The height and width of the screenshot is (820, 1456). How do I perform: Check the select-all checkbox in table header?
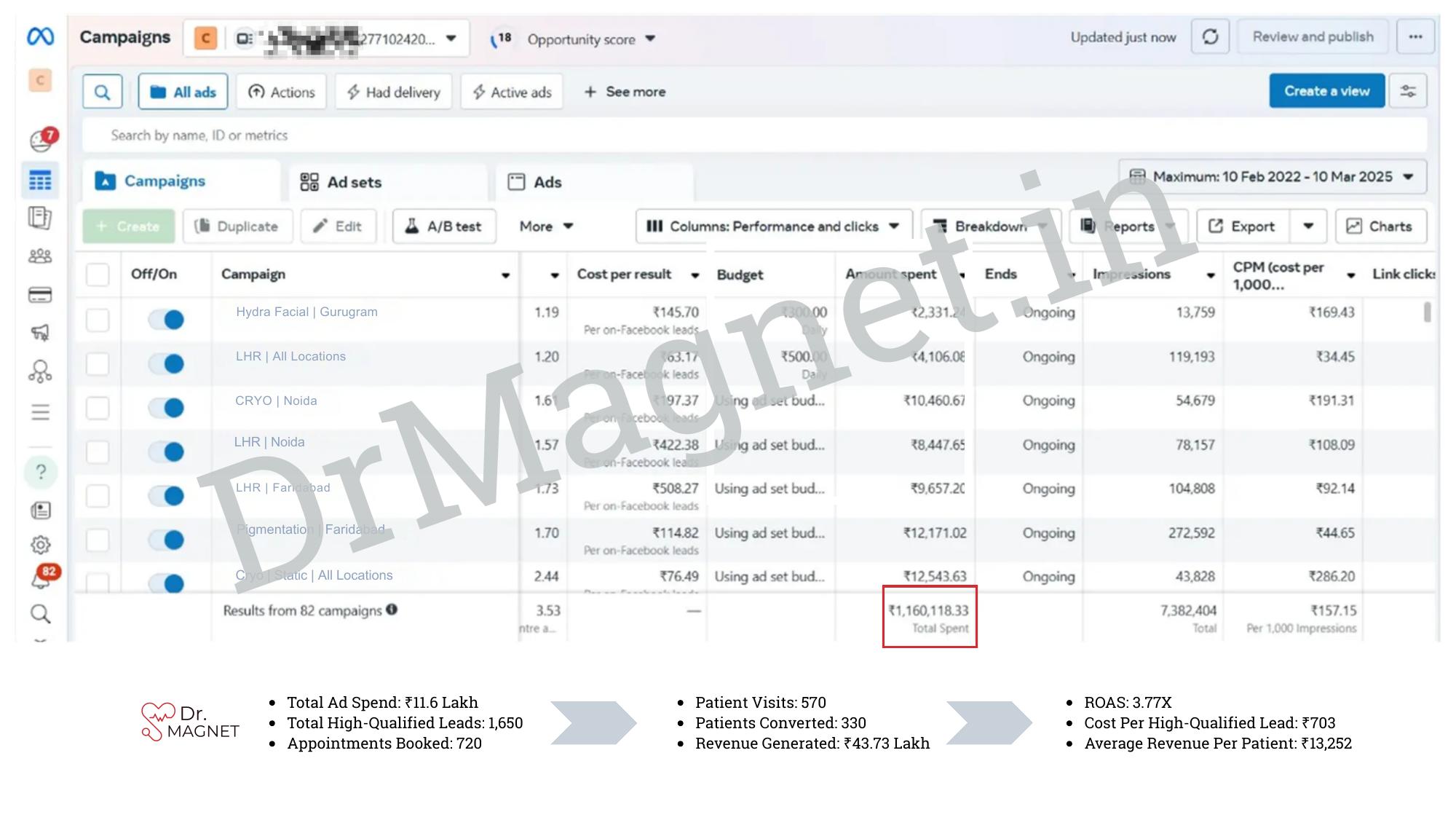[x=98, y=275]
